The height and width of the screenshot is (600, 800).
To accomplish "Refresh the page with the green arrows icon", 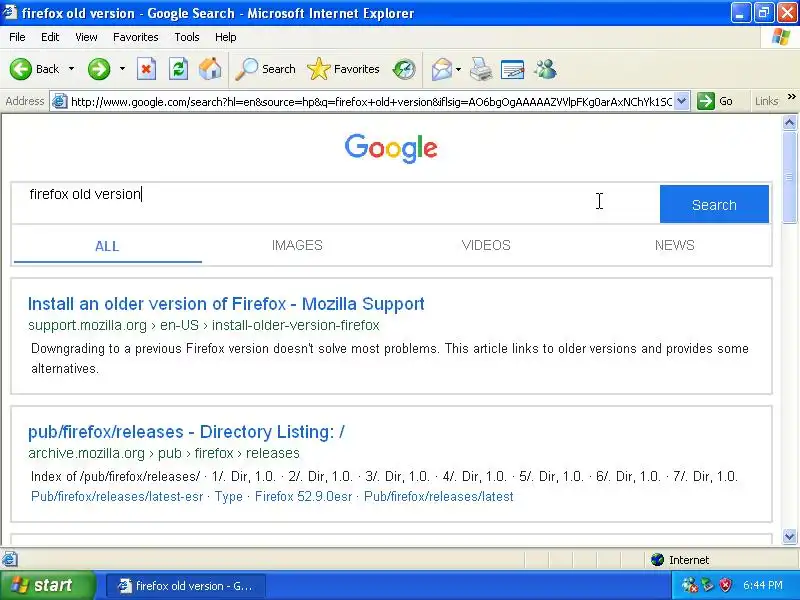I will [x=179, y=69].
